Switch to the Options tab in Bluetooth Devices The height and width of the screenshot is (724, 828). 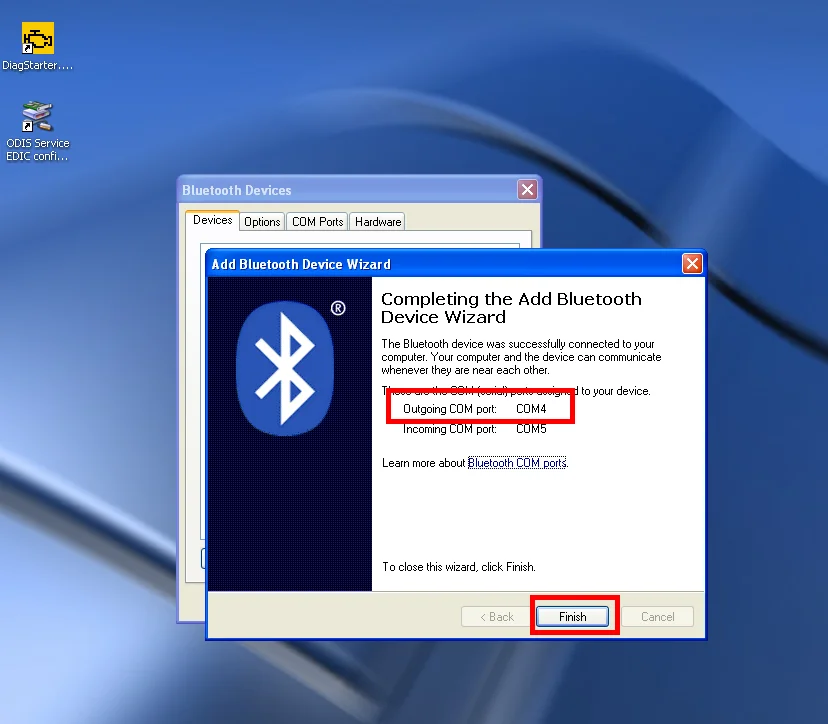262,222
